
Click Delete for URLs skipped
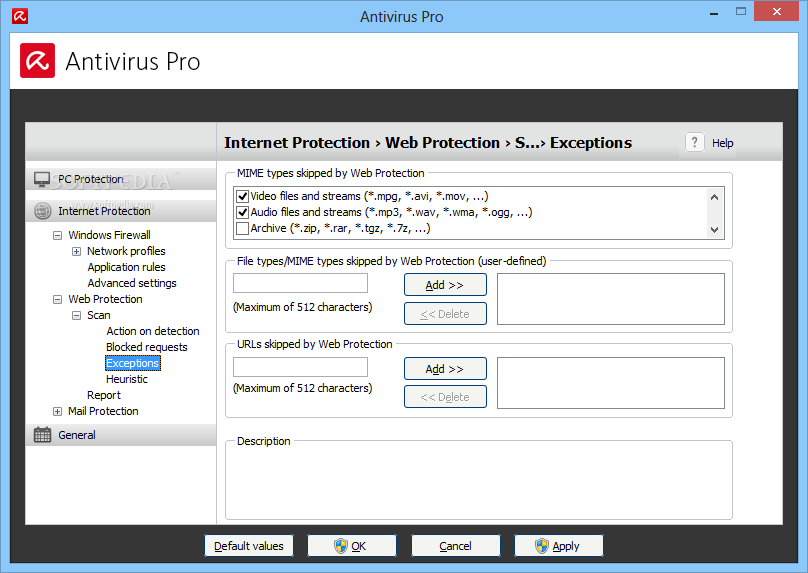click(445, 397)
